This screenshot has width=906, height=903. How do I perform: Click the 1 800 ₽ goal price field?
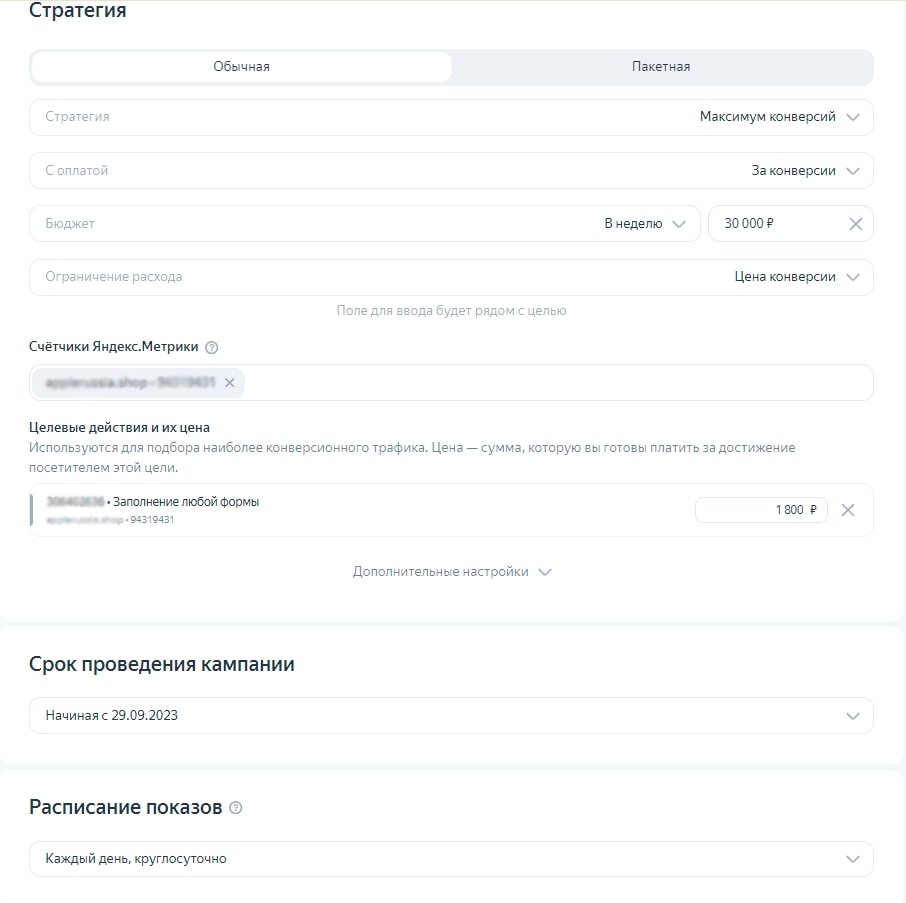(761, 510)
